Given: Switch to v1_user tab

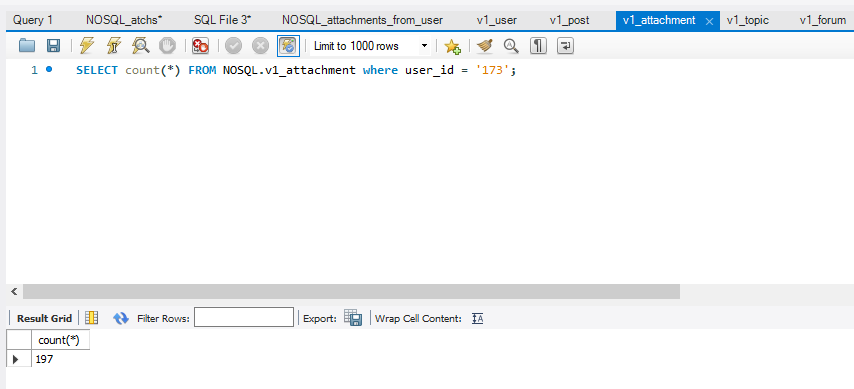Looking at the screenshot, I should [497, 20].
